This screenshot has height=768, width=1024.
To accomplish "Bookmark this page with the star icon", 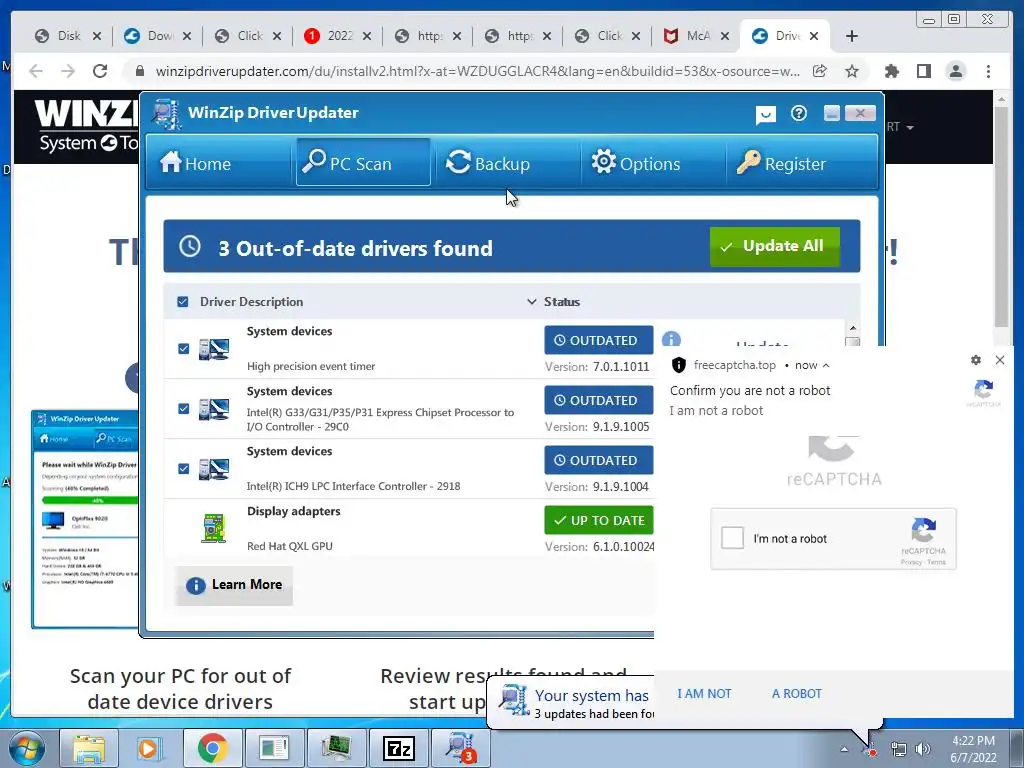I will pos(852,71).
